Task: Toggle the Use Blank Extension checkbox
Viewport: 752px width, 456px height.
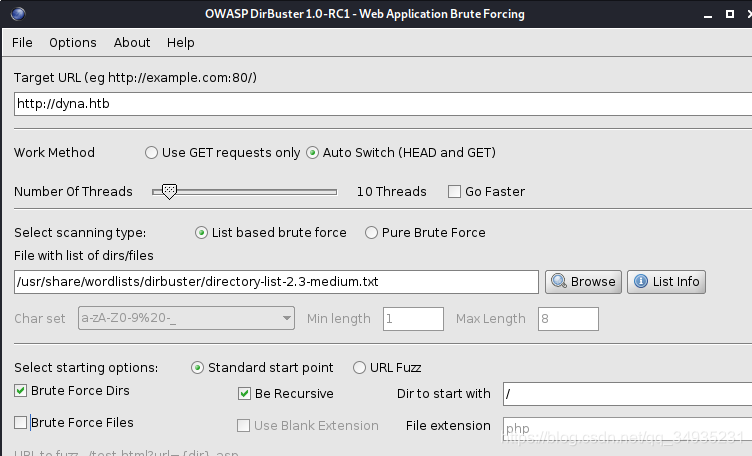Action: (x=244, y=425)
